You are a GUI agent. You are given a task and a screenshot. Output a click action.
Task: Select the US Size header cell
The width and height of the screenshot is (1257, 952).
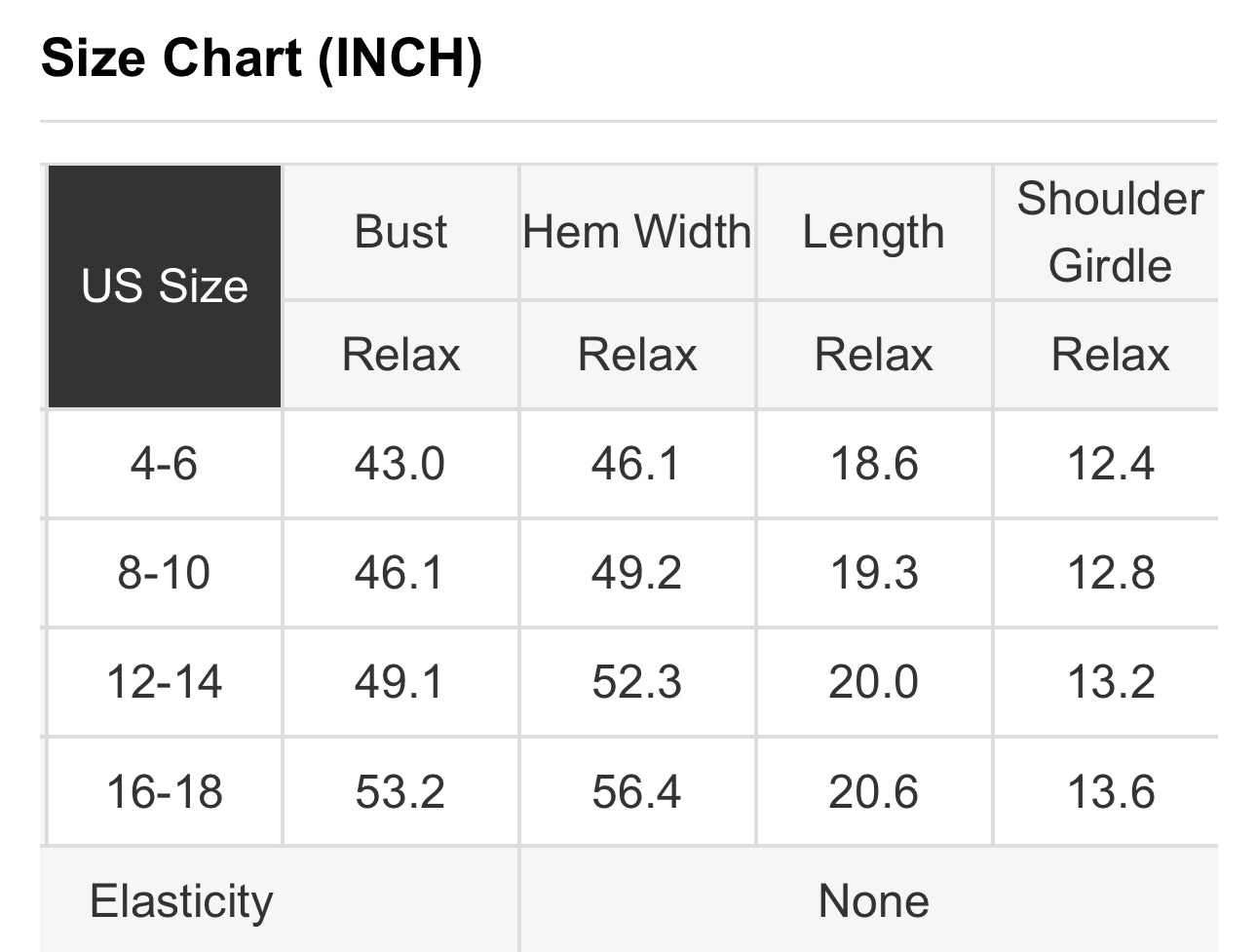click(x=165, y=286)
